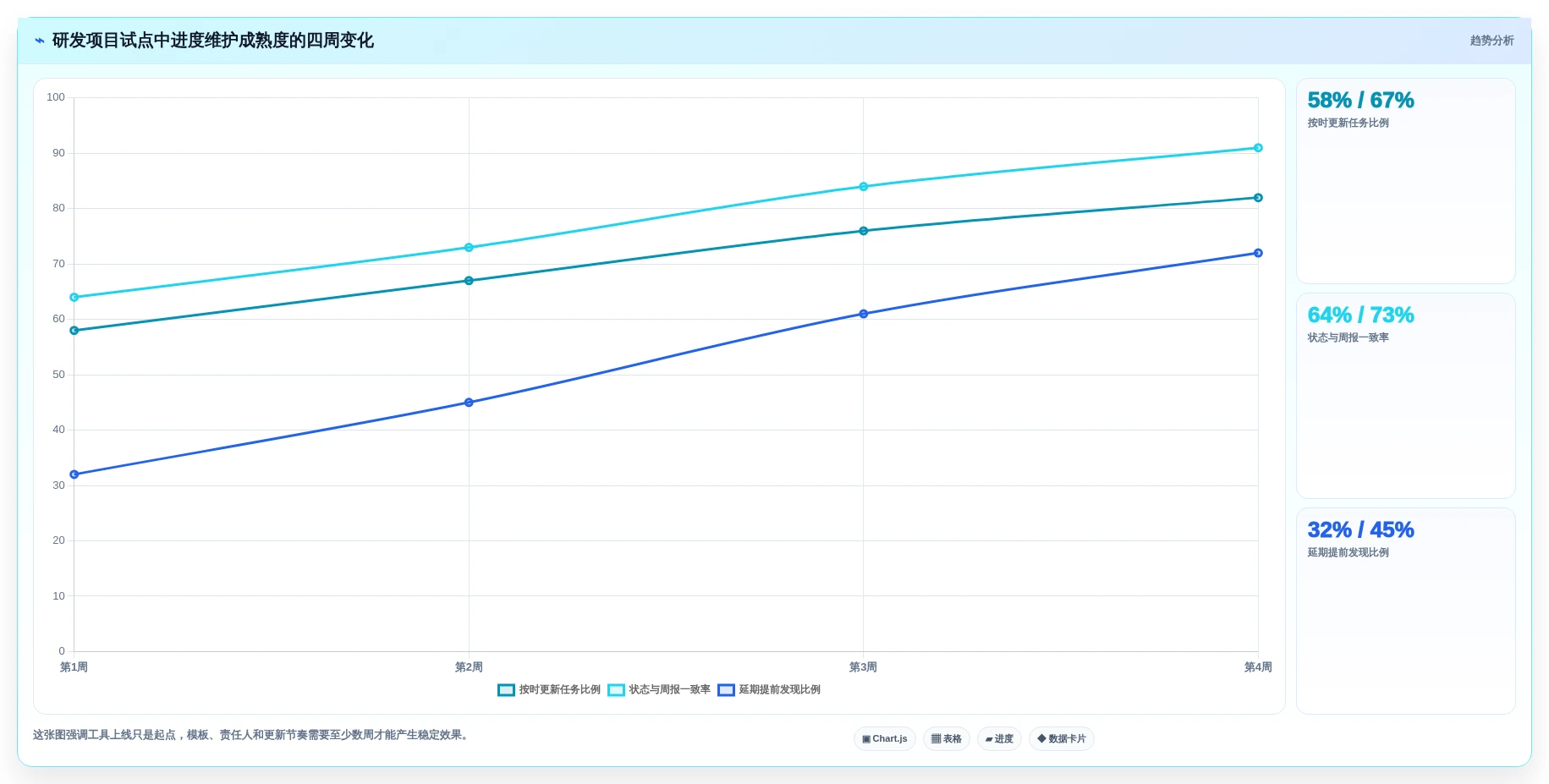The image size is (1549, 784).
Task: Click the 数据卡片 tag
Action: pyautogui.click(x=1061, y=739)
